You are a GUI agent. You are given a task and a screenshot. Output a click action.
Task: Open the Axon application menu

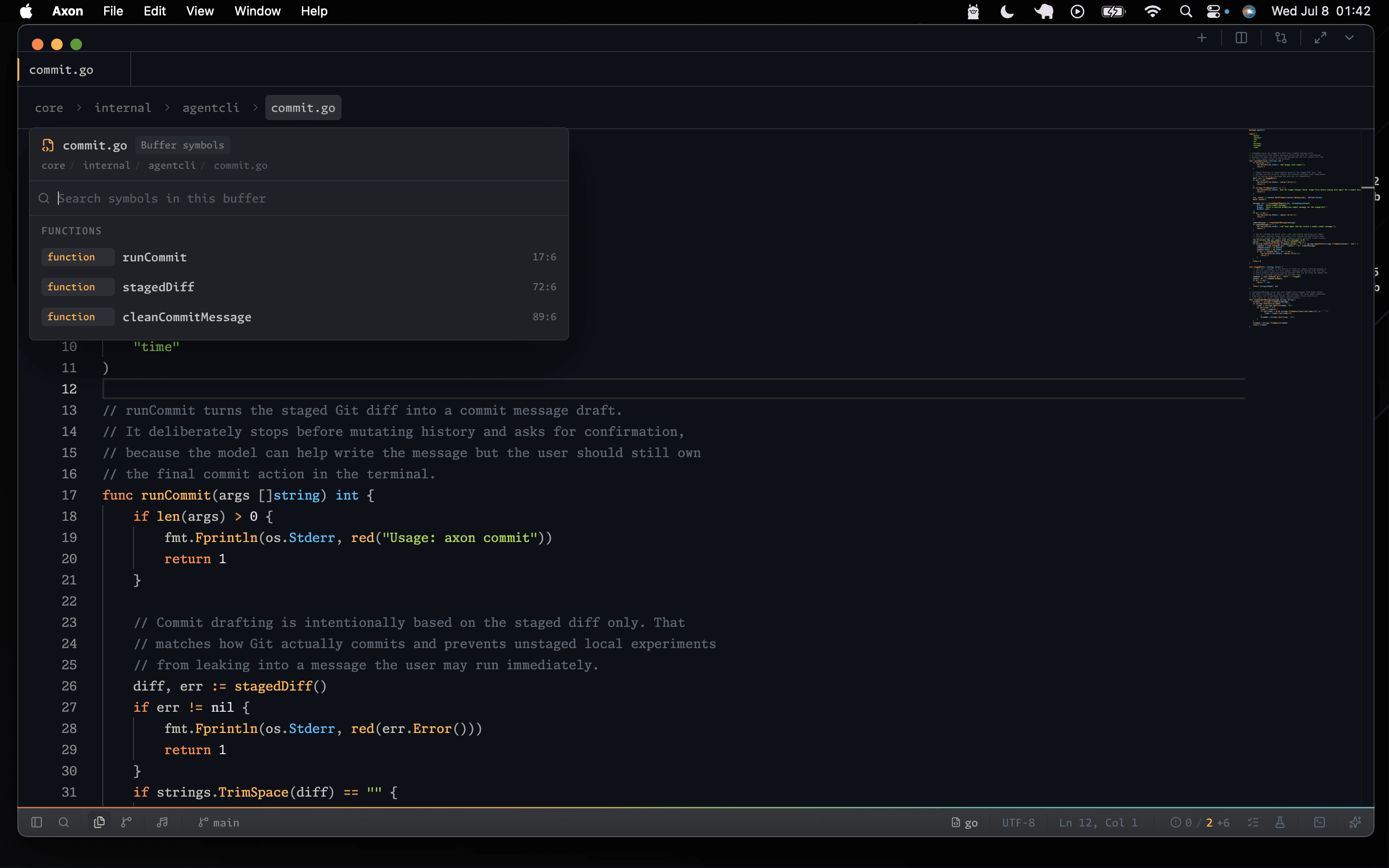(x=67, y=11)
